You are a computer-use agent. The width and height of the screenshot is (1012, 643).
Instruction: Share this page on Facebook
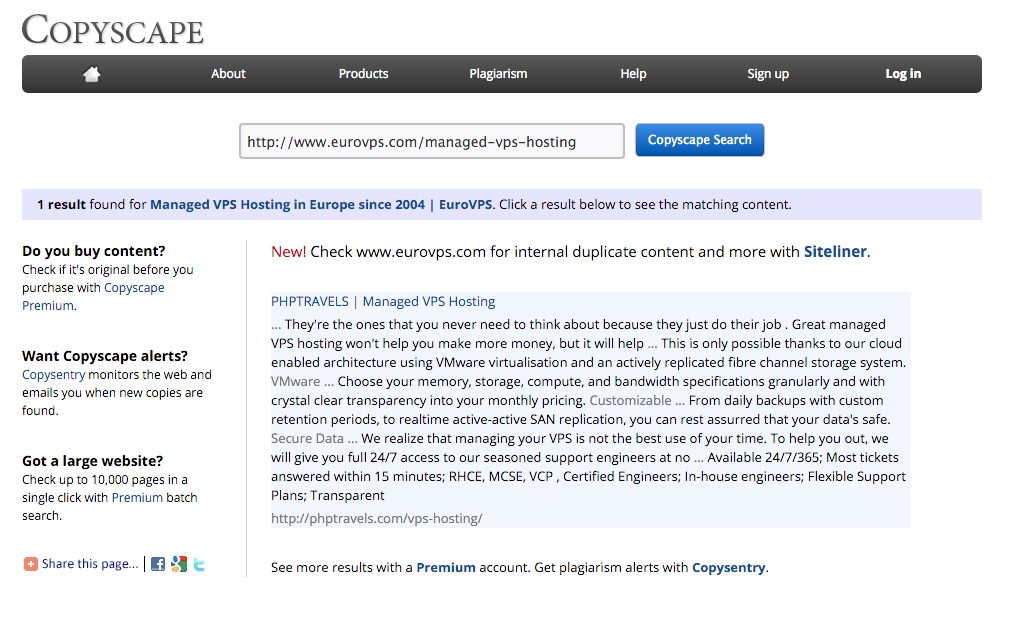tap(158, 564)
